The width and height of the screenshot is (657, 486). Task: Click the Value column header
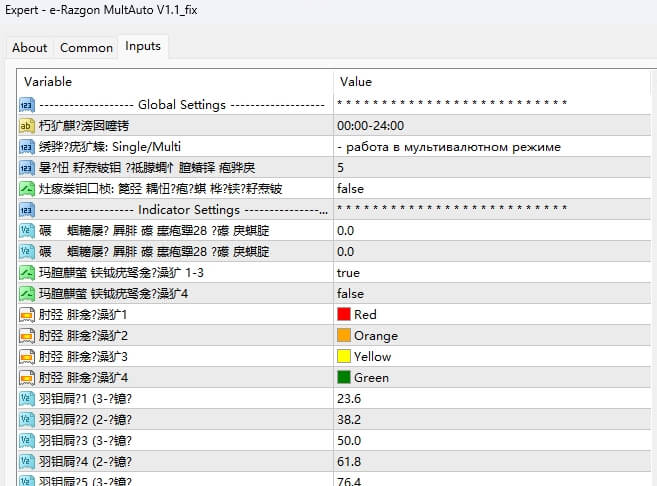(492, 82)
